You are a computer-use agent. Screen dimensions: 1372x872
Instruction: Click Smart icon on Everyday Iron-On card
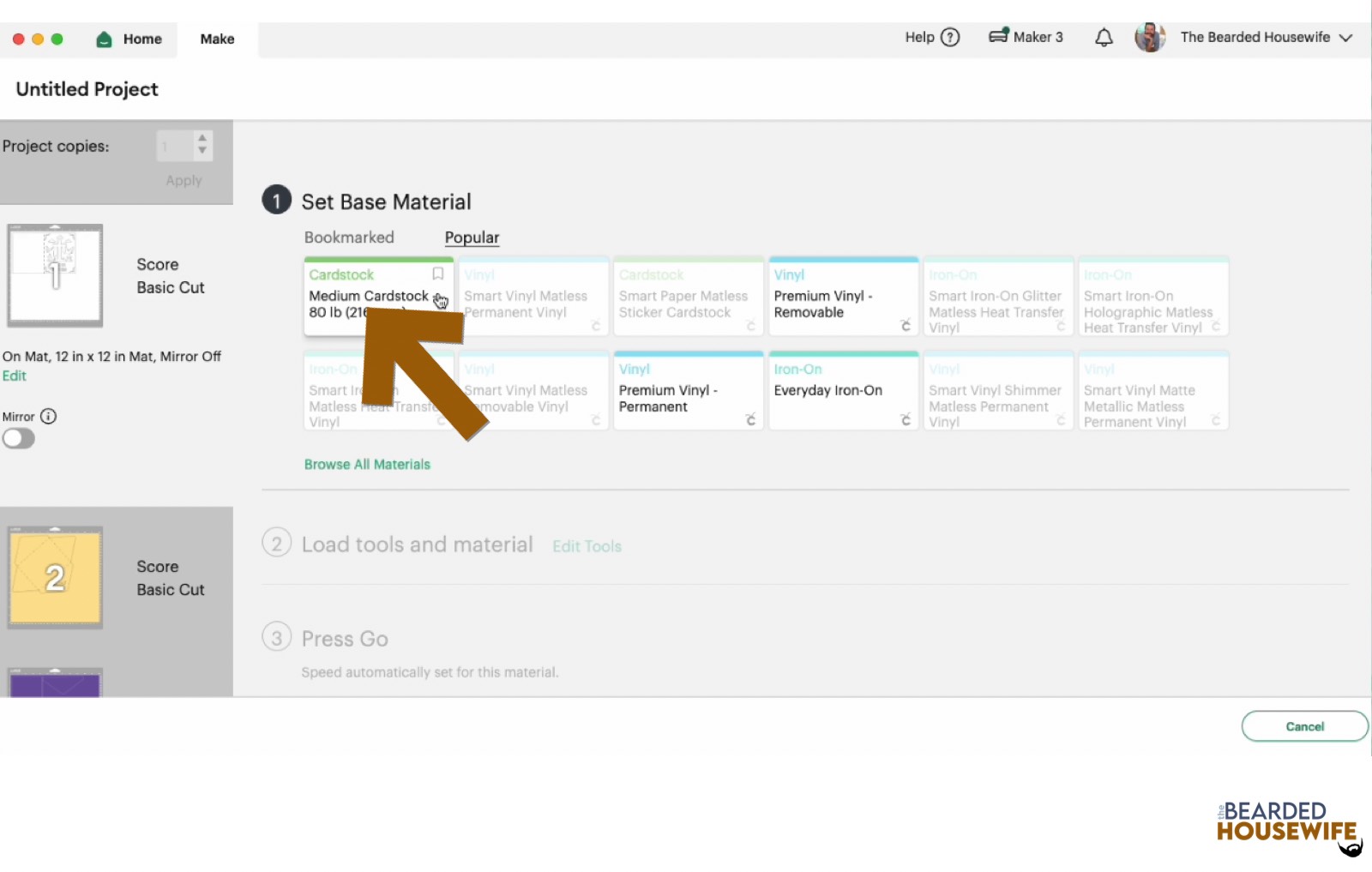click(906, 419)
